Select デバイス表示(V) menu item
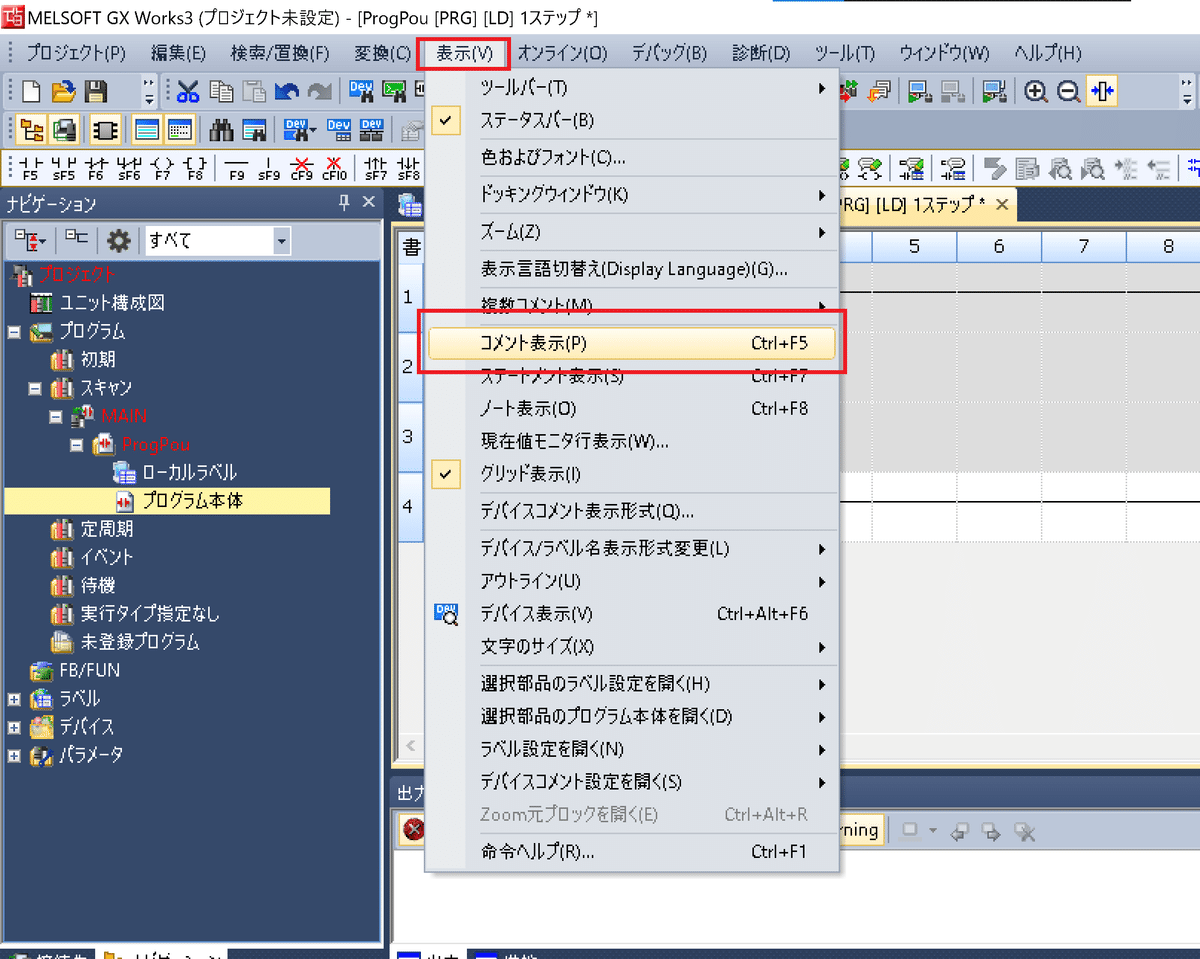1200x959 pixels. [632, 614]
